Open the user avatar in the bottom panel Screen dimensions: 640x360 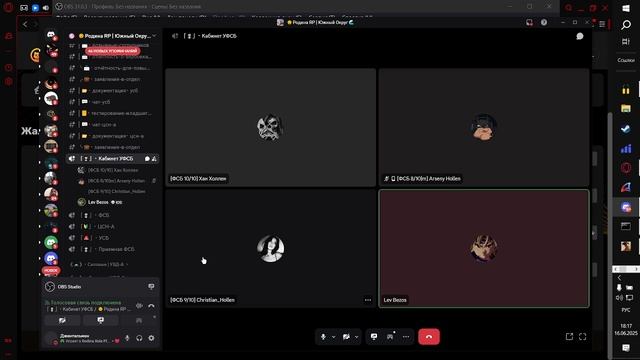(x=51, y=338)
